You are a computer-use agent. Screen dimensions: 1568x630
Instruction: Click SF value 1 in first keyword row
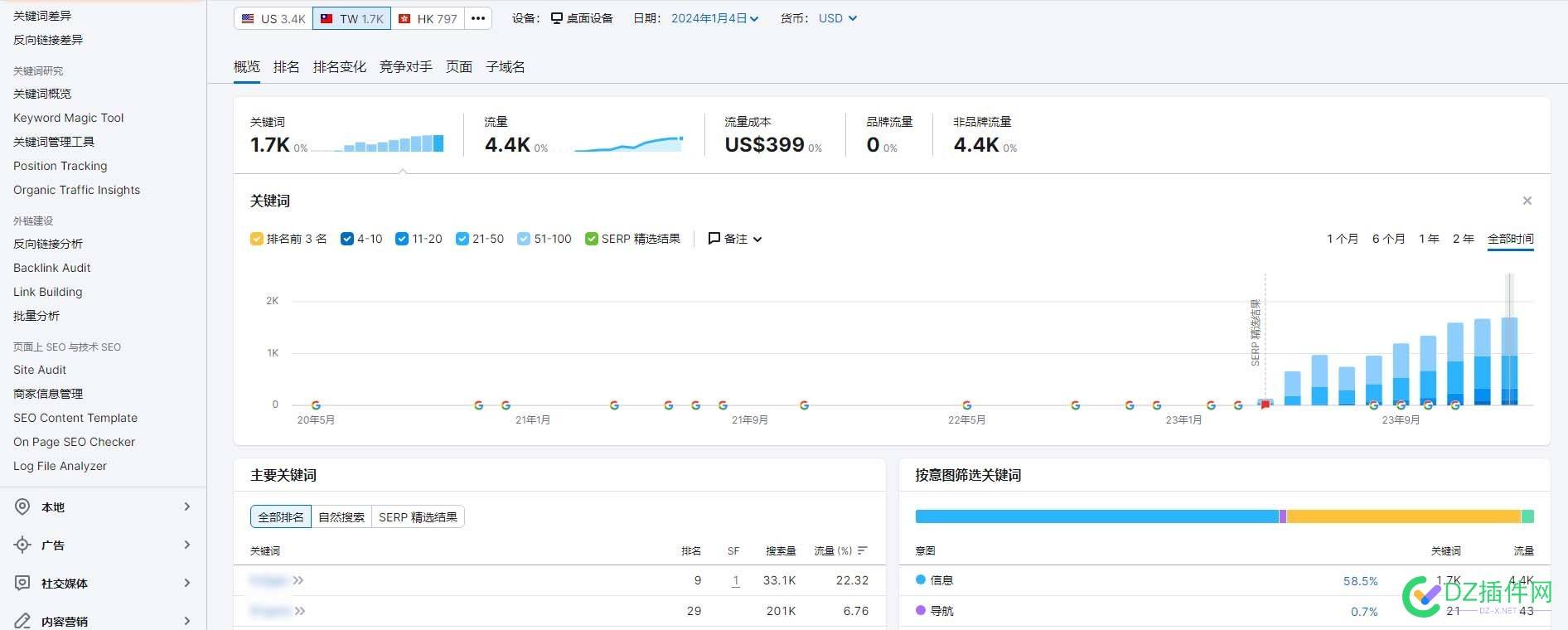(x=735, y=581)
